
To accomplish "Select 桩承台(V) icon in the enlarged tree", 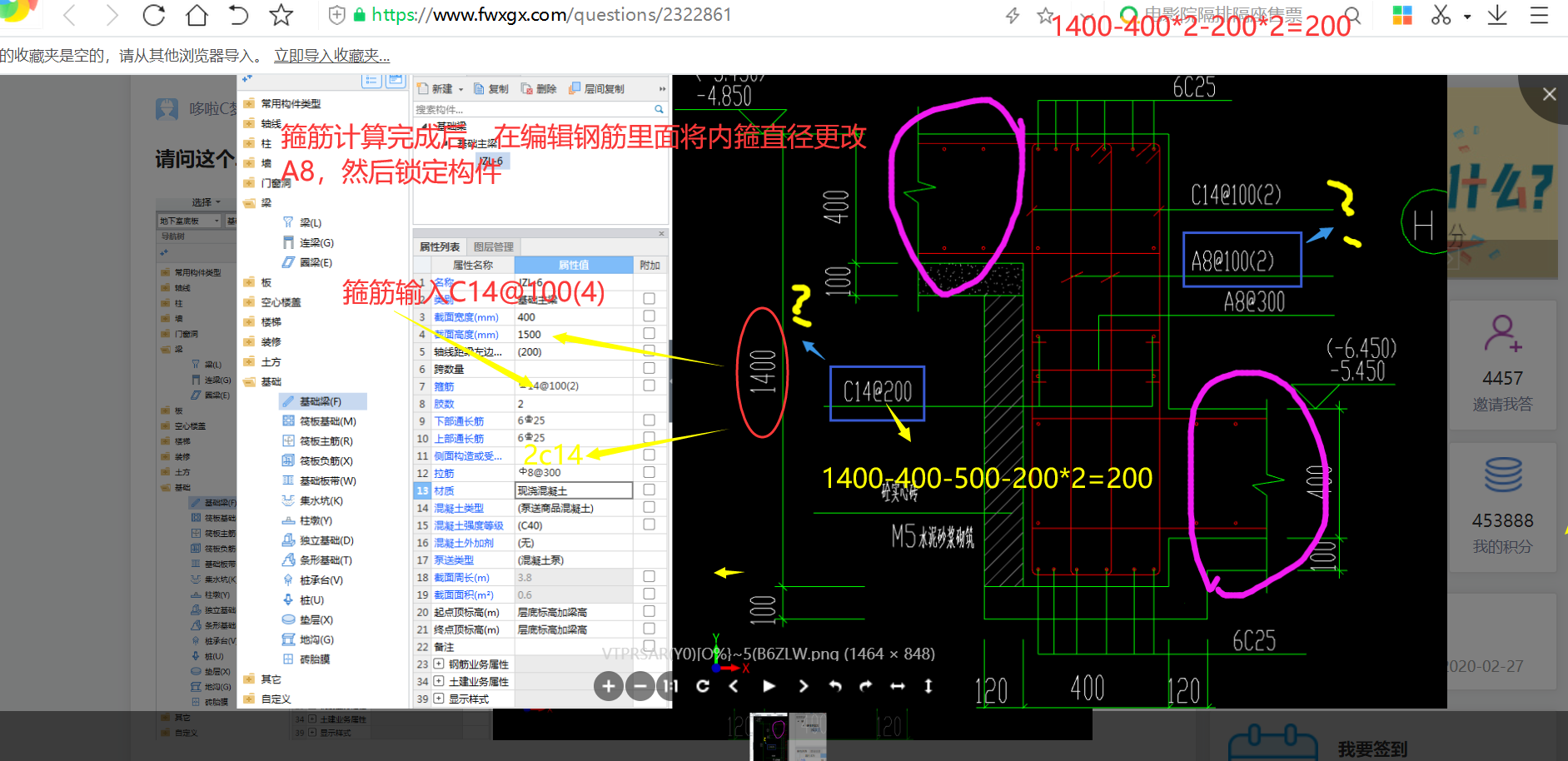I will [x=288, y=580].
